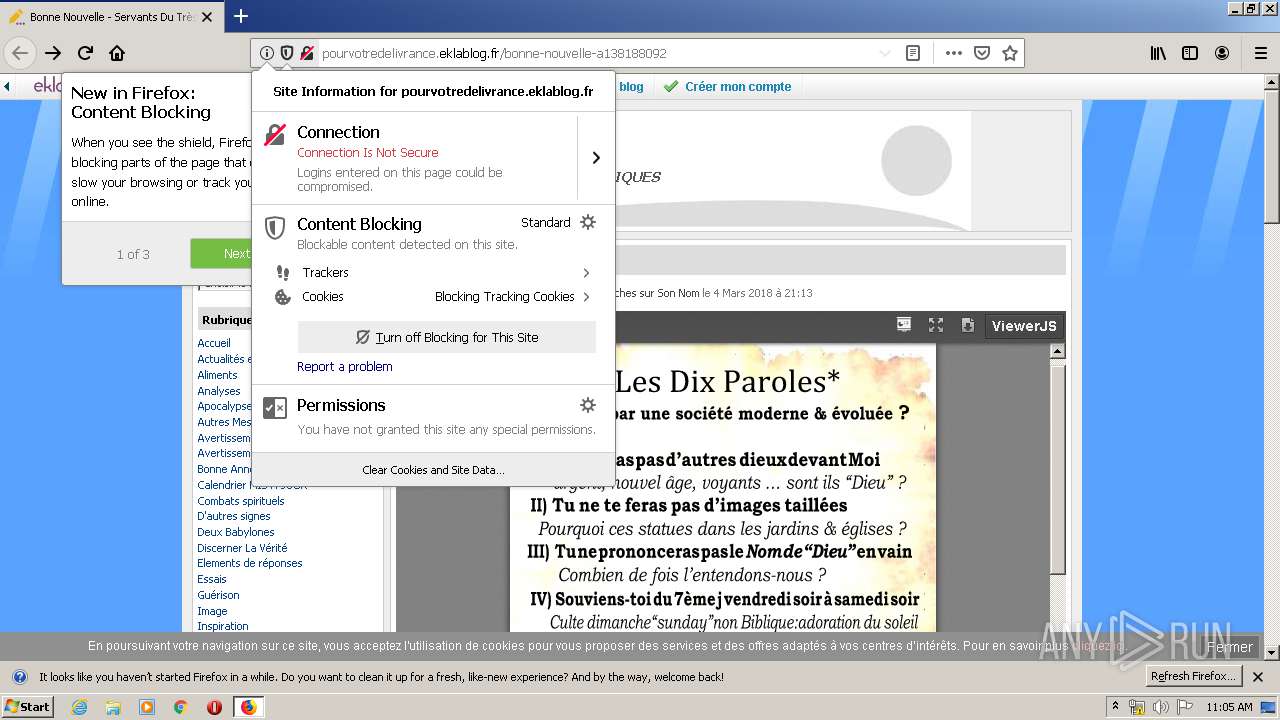1280x720 pixels.
Task: Dismiss the Refresh Firefox notification bar
Action: coord(1258,677)
